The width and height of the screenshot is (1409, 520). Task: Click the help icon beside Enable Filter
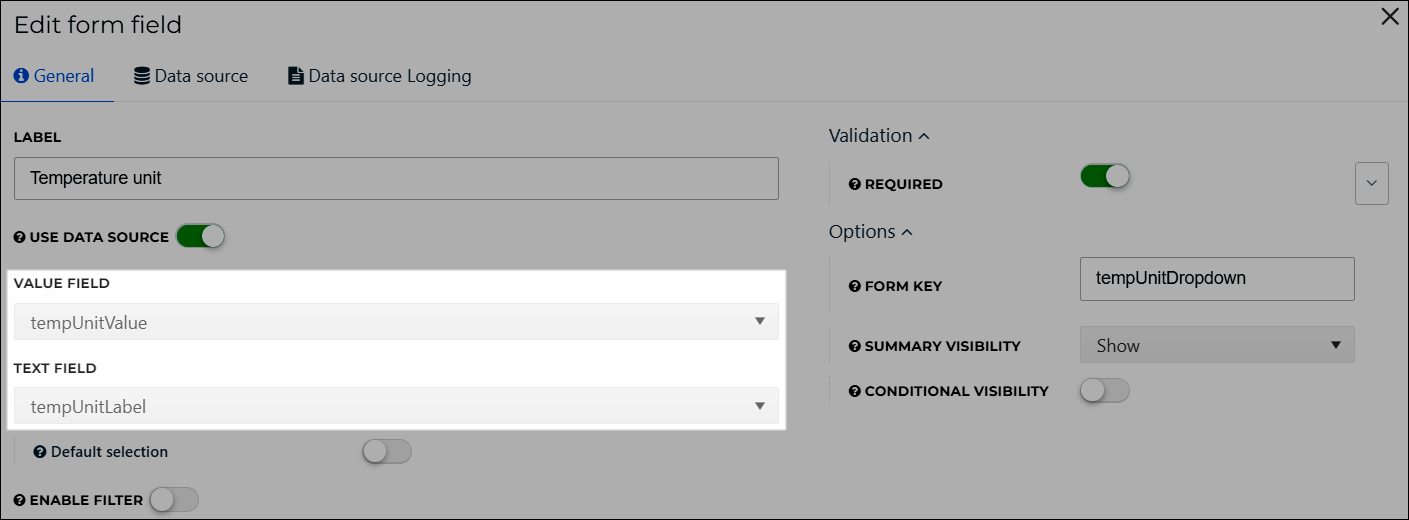[x=20, y=500]
